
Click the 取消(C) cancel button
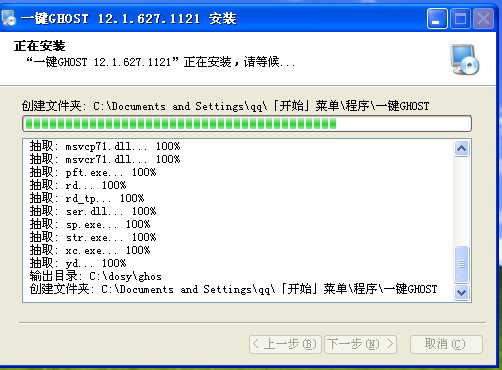tap(446, 344)
